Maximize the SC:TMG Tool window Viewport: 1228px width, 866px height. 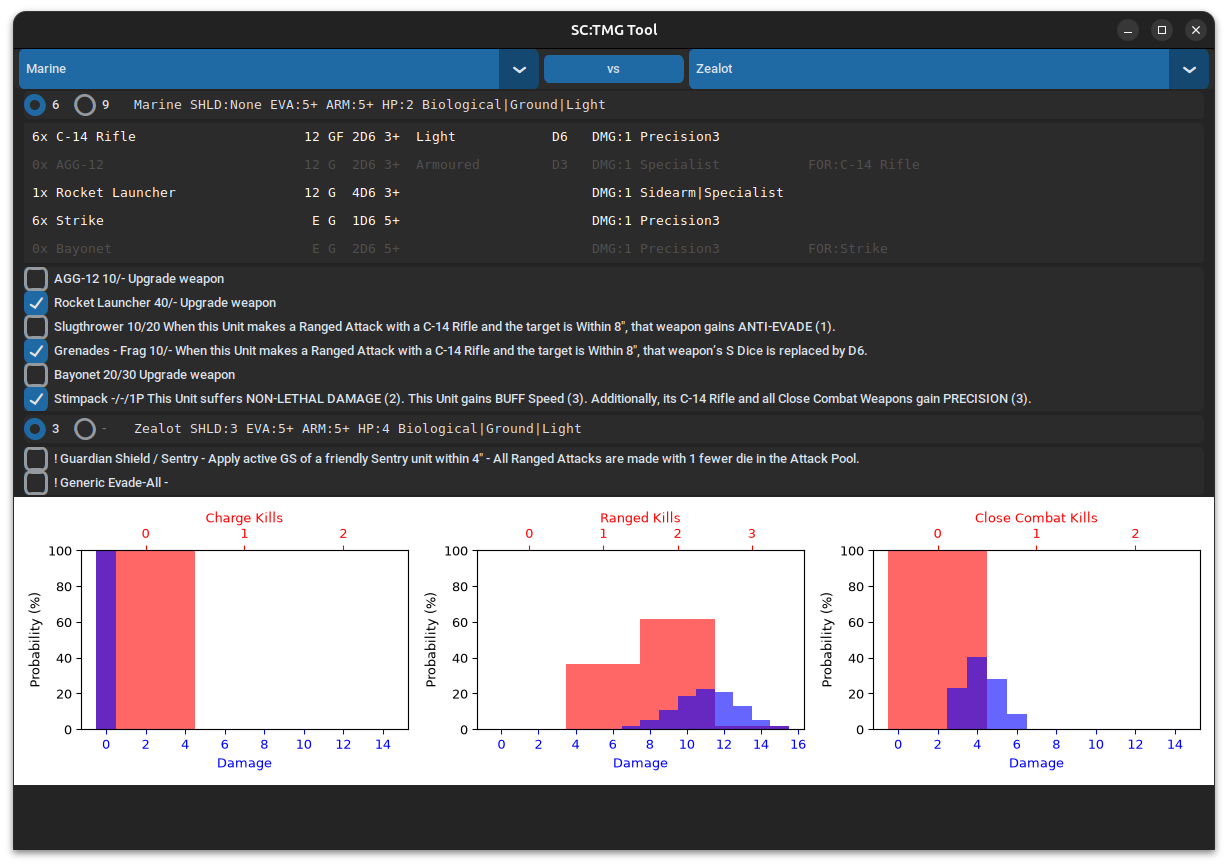coord(1162,30)
